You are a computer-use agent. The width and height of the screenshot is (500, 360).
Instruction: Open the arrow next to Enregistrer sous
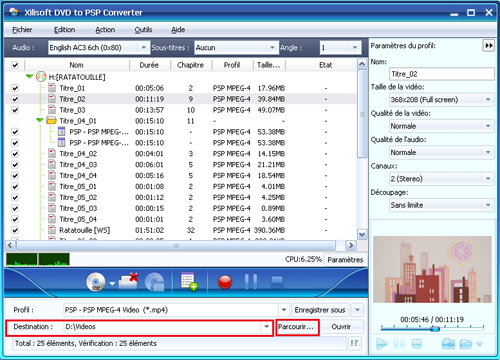coord(357,310)
